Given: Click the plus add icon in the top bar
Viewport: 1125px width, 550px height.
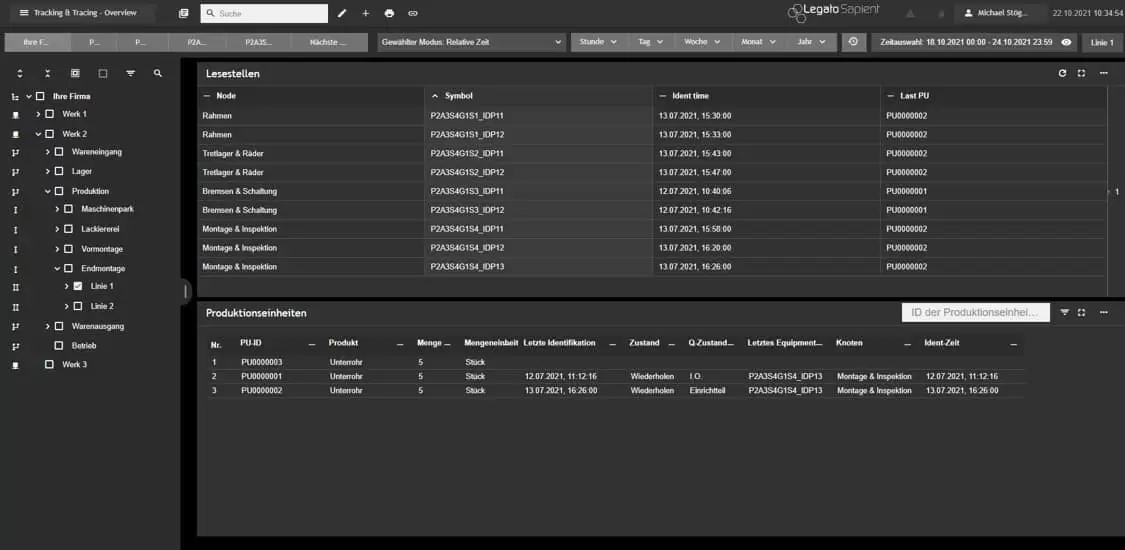Looking at the screenshot, I should click(365, 13).
